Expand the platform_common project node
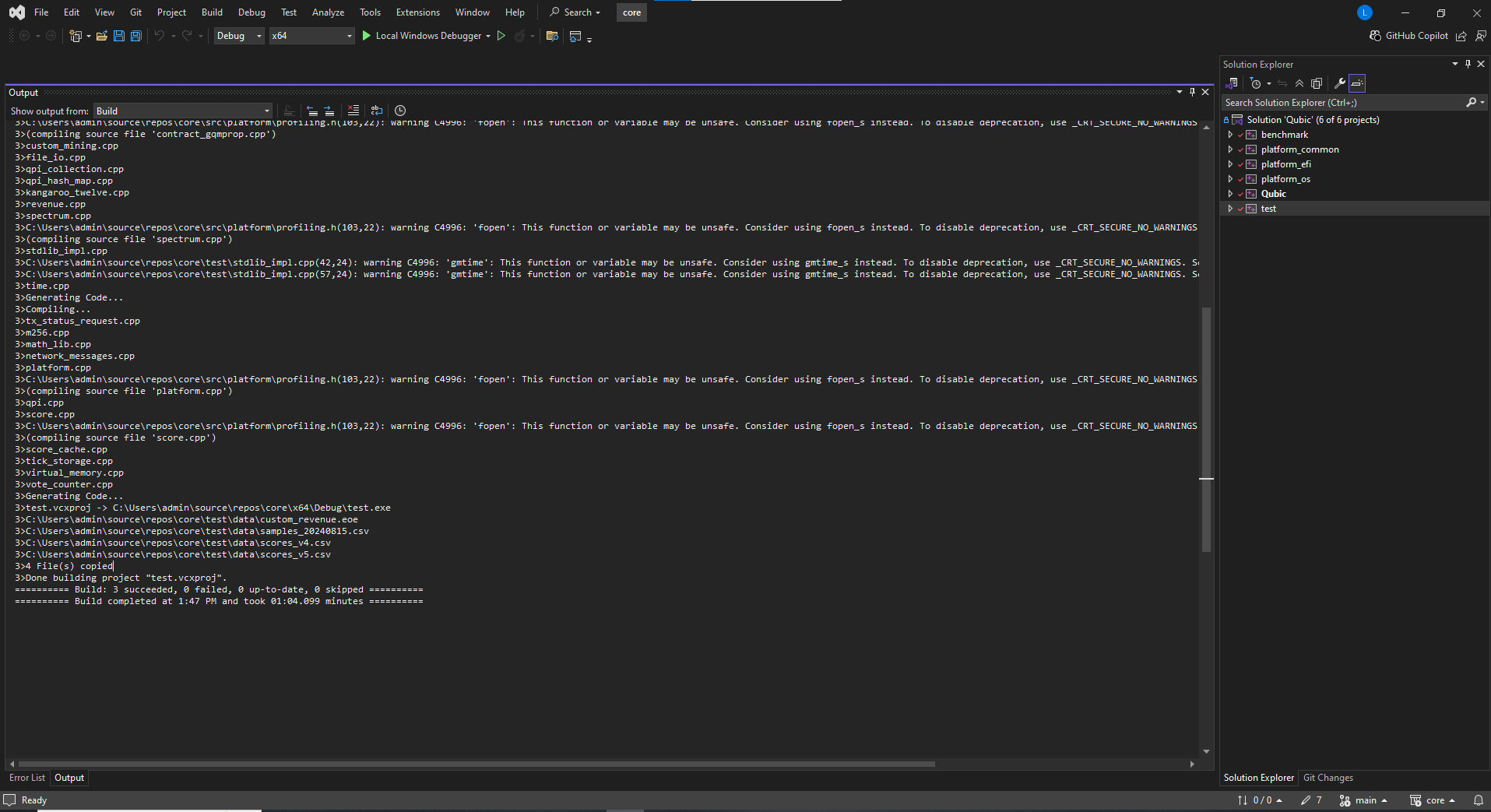Image resolution: width=1491 pixels, height=812 pixels. click(1230, 149)
